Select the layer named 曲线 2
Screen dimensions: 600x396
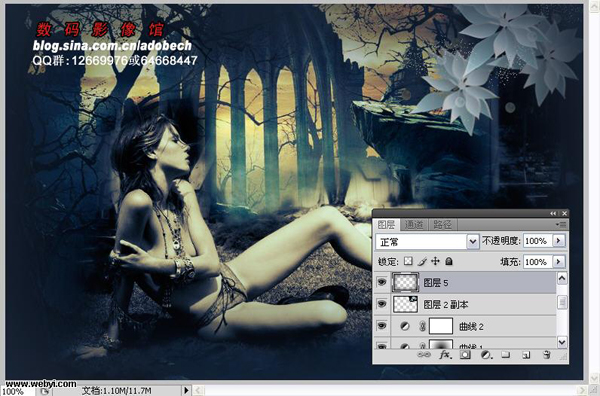(474, 326)
